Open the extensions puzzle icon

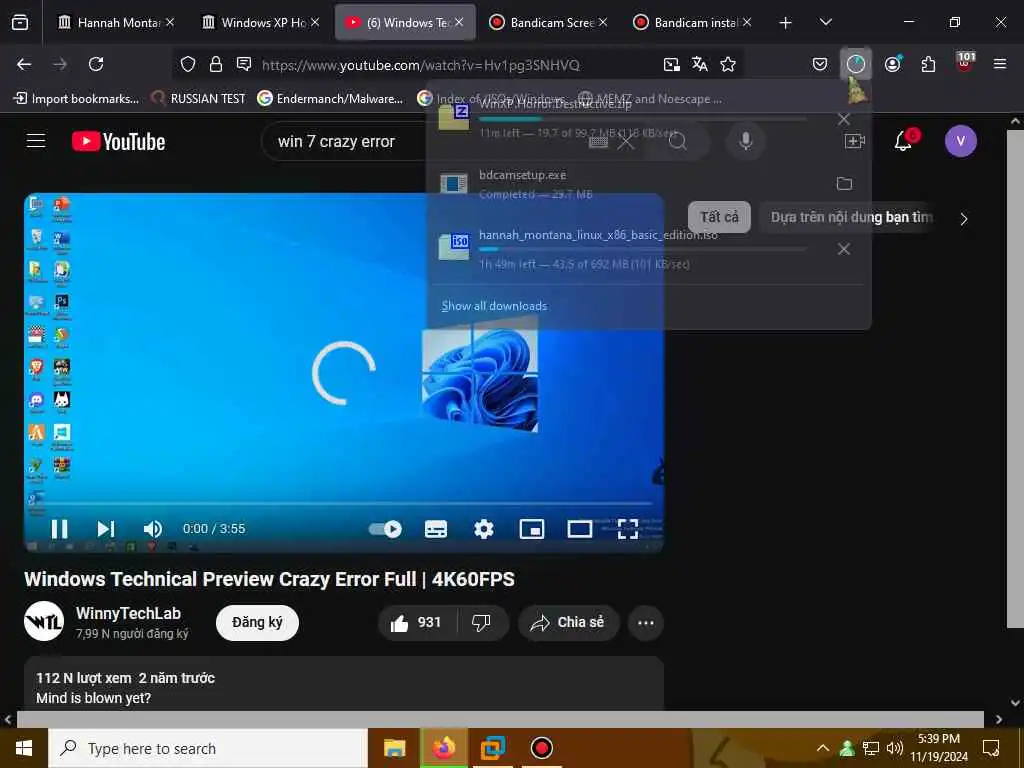coord(928,64)
